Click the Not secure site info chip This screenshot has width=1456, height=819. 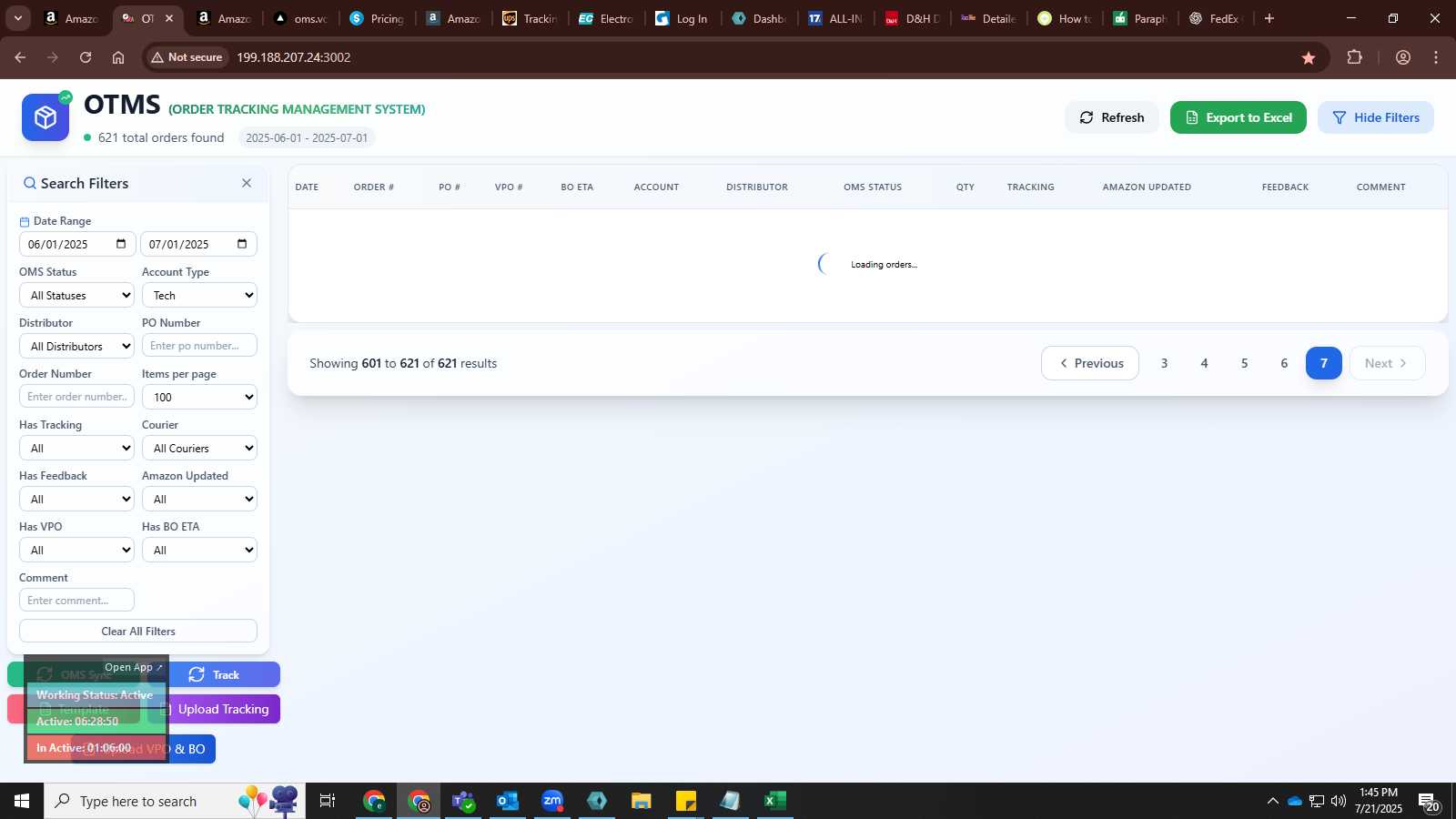coord(187,57)
